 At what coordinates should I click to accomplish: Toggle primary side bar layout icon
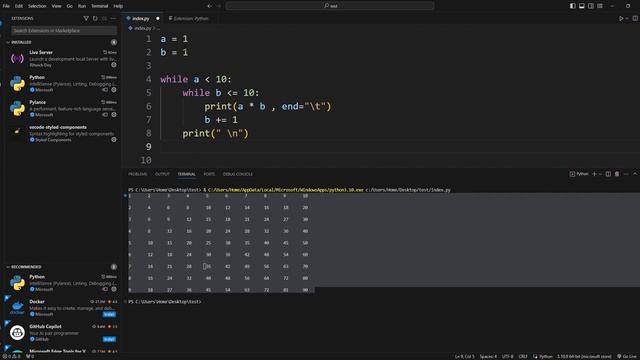573,6
